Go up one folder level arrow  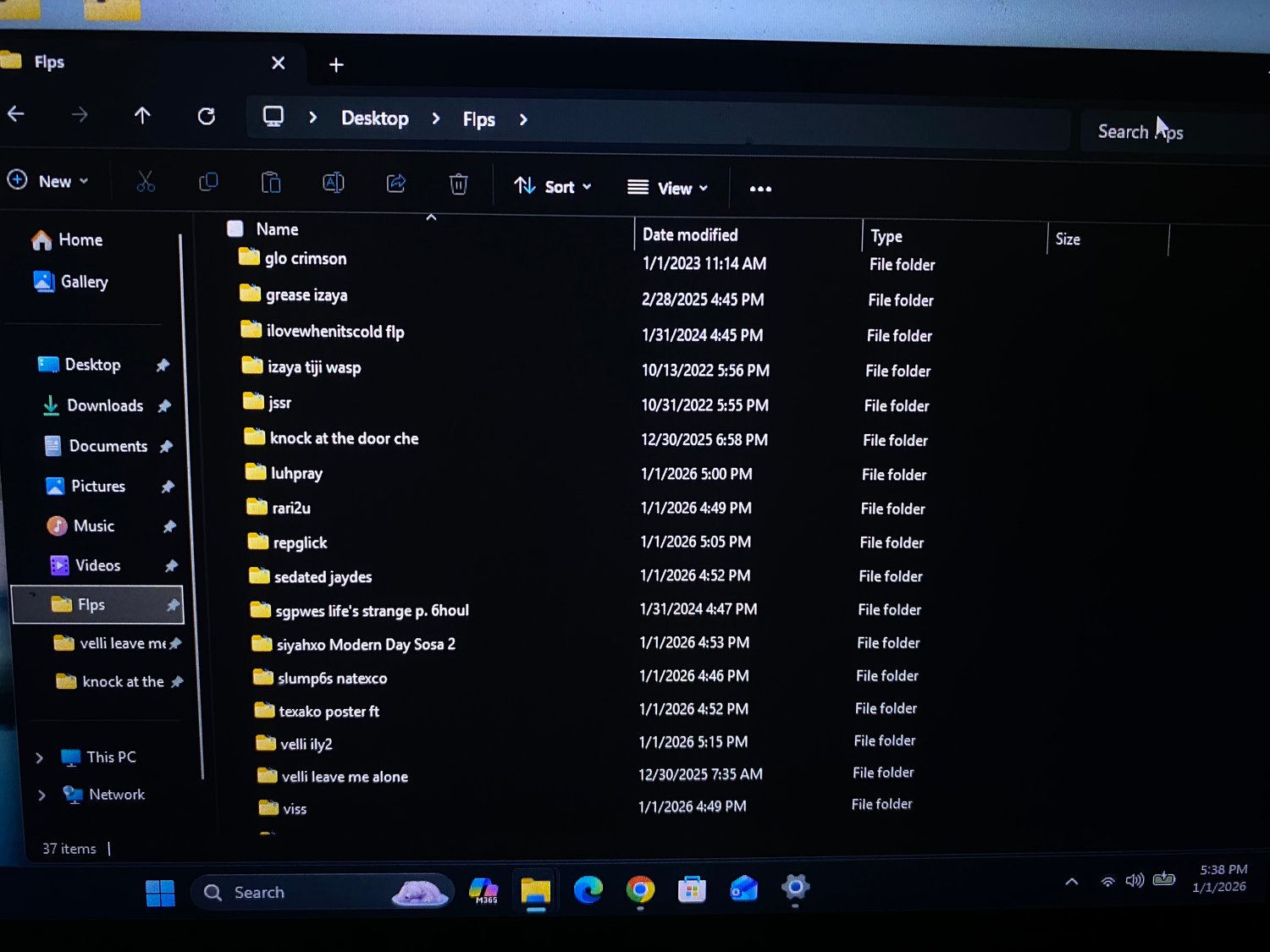click(142, 115)
